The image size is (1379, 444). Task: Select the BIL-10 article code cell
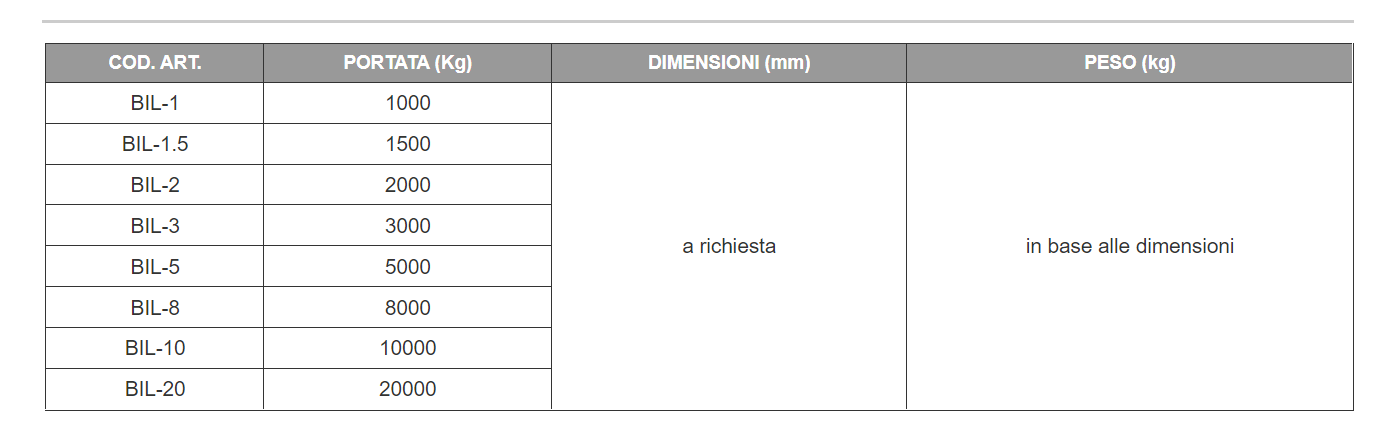pyautogui.click(x=155, y=348)
